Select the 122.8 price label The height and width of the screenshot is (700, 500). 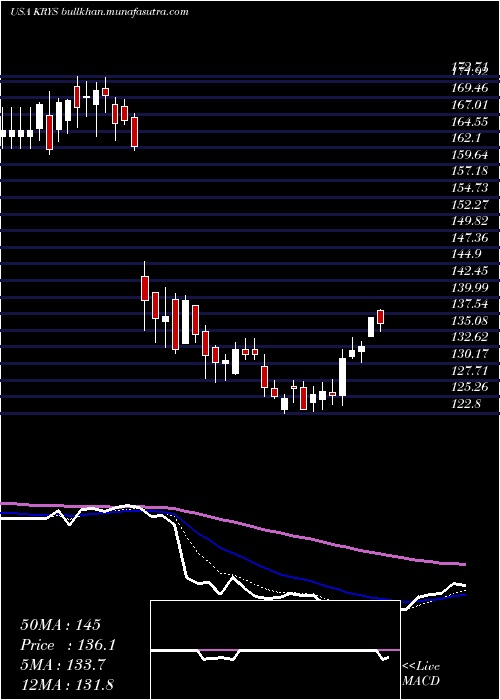(x=467, y=404)
